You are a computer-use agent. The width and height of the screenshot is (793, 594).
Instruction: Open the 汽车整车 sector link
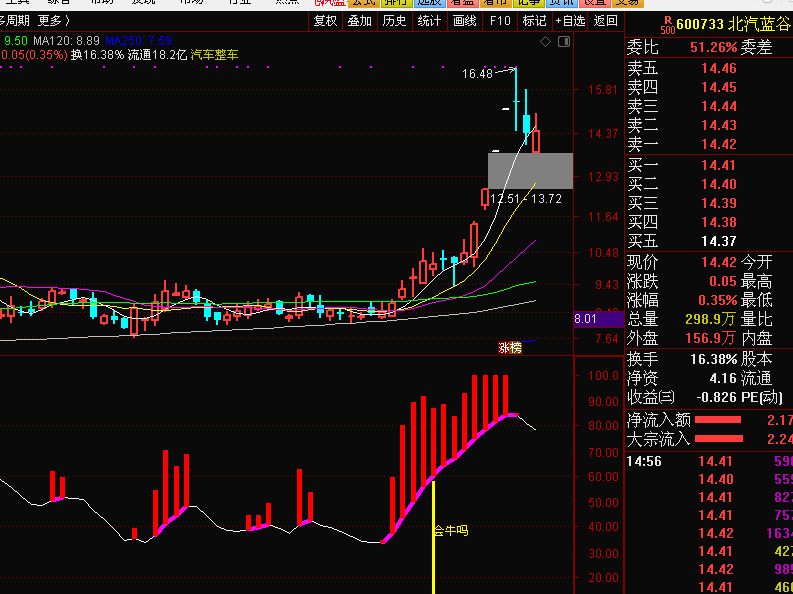point(214,55)
